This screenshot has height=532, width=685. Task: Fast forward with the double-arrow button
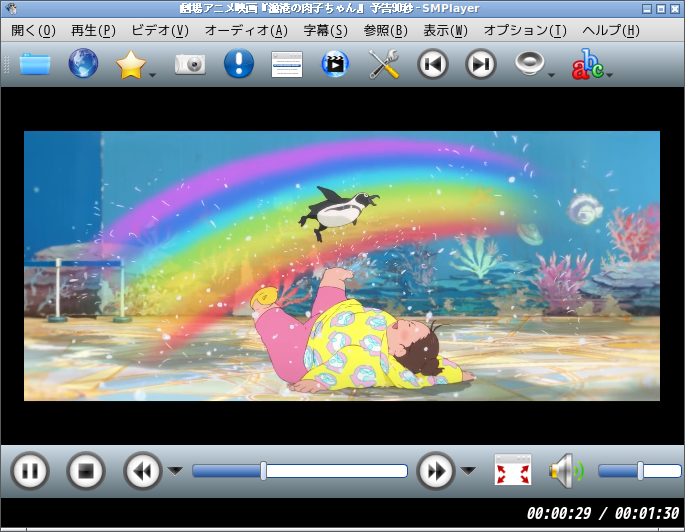click(x=435, y=471)
